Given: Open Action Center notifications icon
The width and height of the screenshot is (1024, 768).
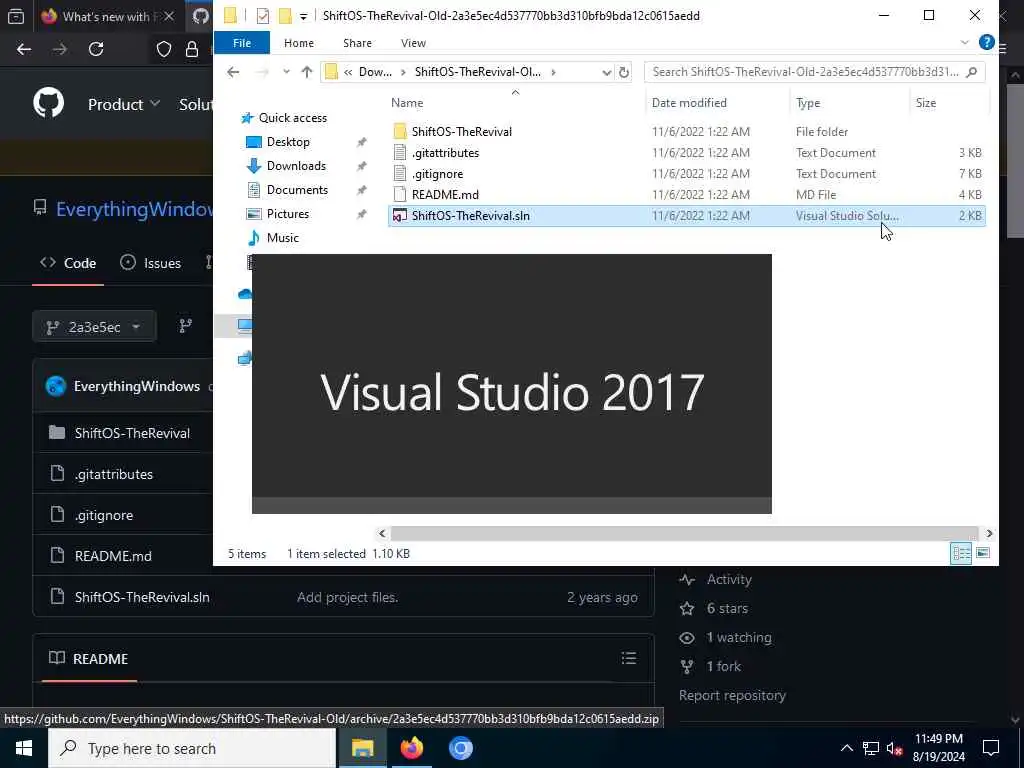Looking at the screenshot, I should pos(991,748).
